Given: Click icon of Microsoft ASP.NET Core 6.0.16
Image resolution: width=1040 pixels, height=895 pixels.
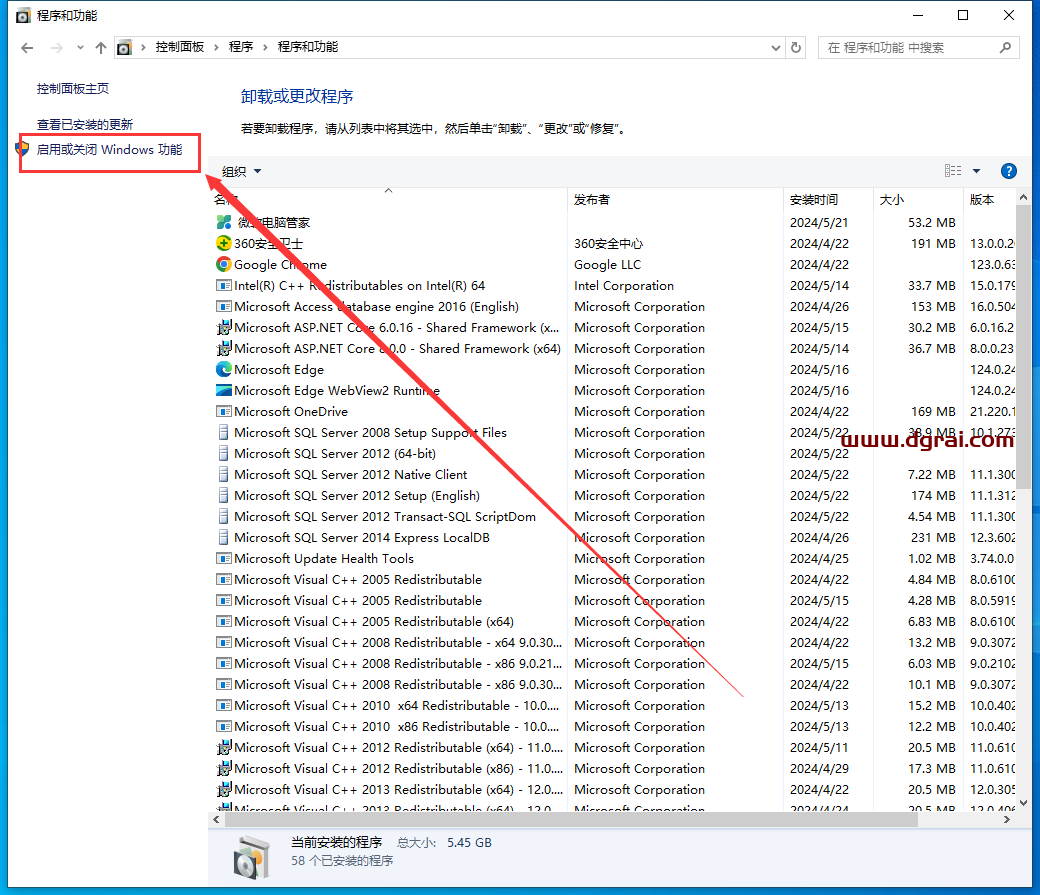Looking at the screenshot, I should point(224,328).
